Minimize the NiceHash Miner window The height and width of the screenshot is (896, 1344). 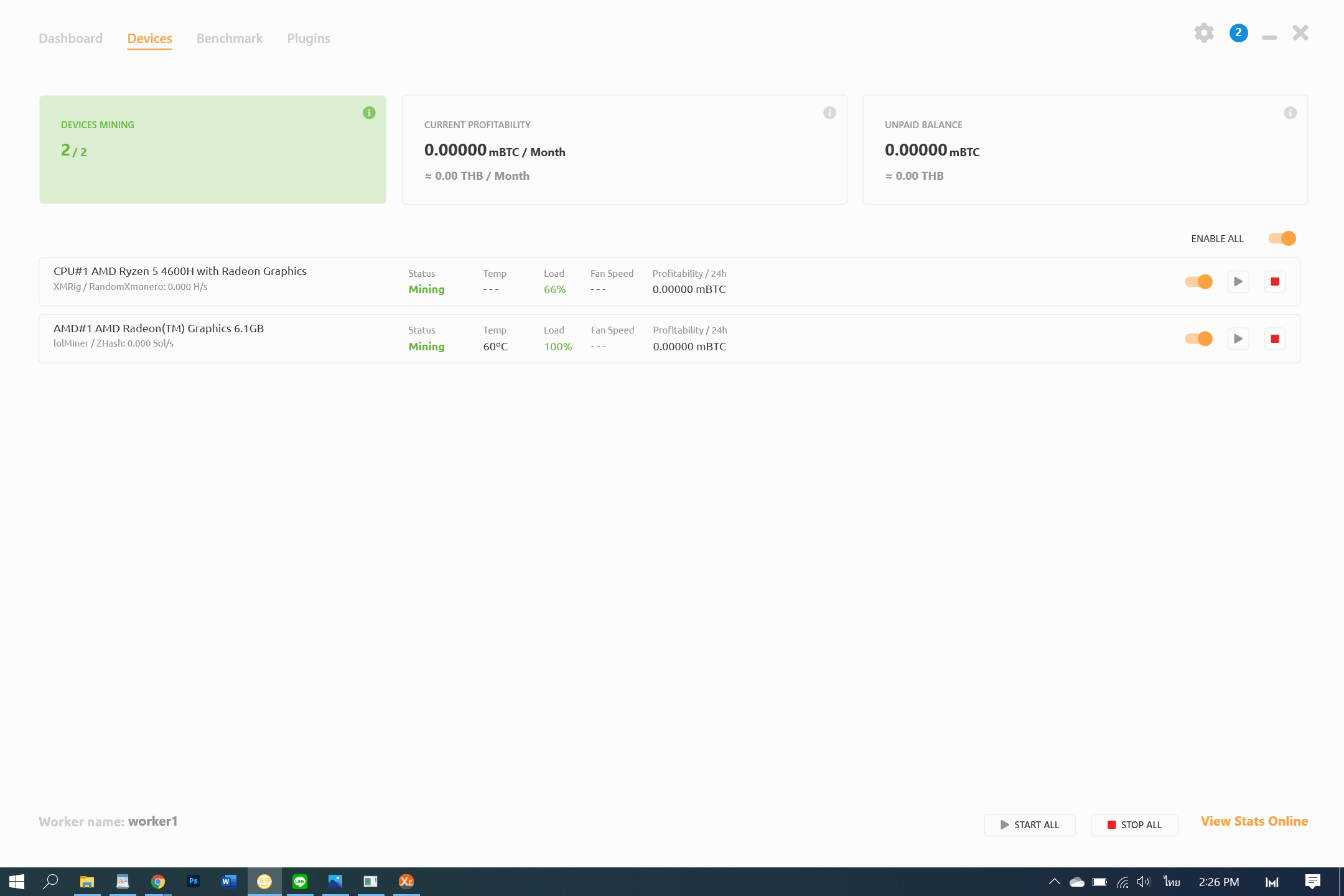point(1269,37)
